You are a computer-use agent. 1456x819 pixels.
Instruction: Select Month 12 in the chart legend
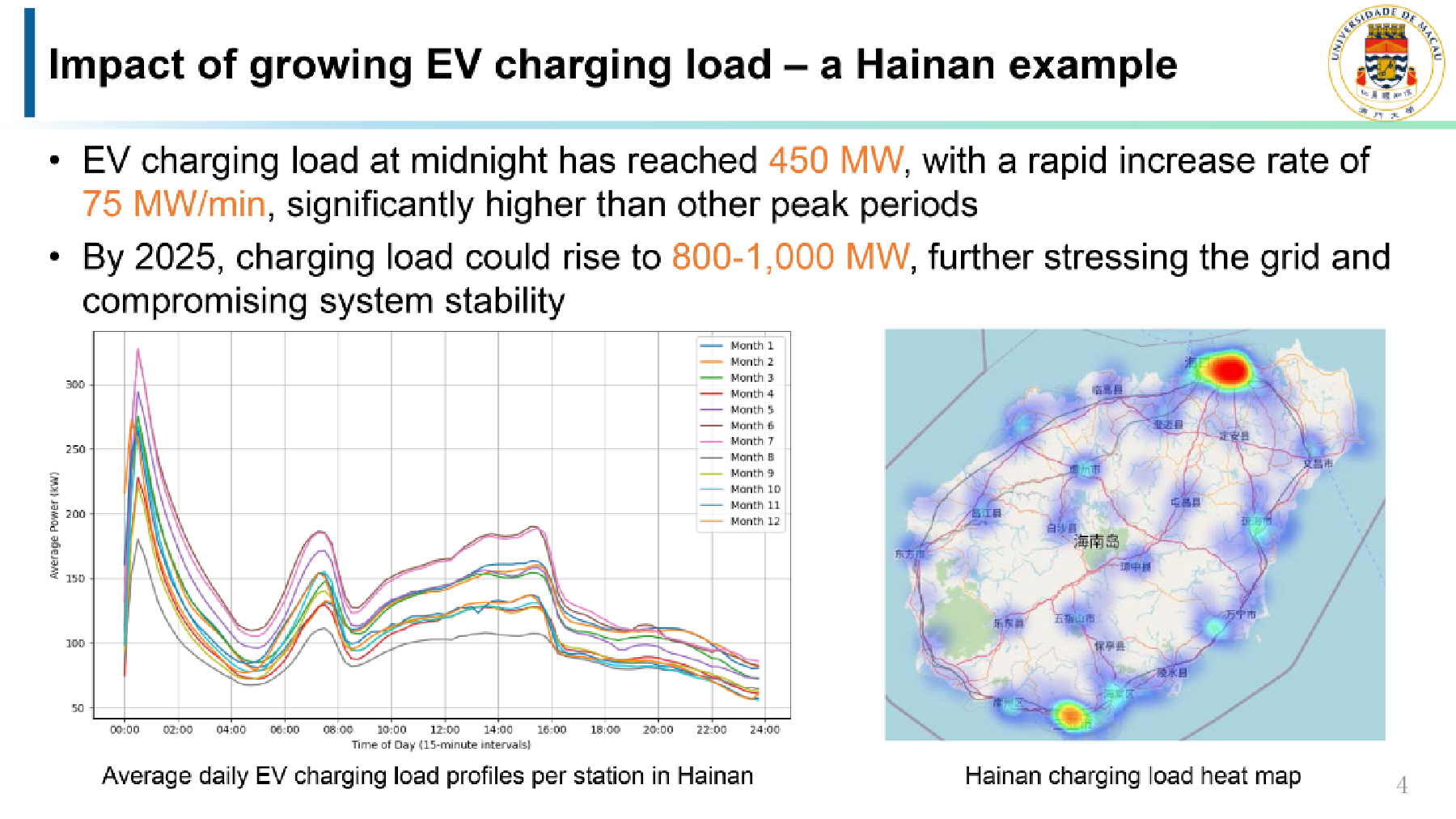(x=755, y=521)
